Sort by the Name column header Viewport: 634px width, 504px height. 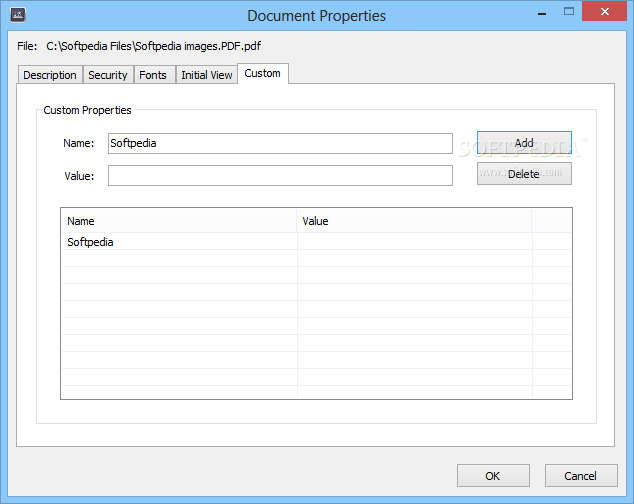[x=179, y=221]
